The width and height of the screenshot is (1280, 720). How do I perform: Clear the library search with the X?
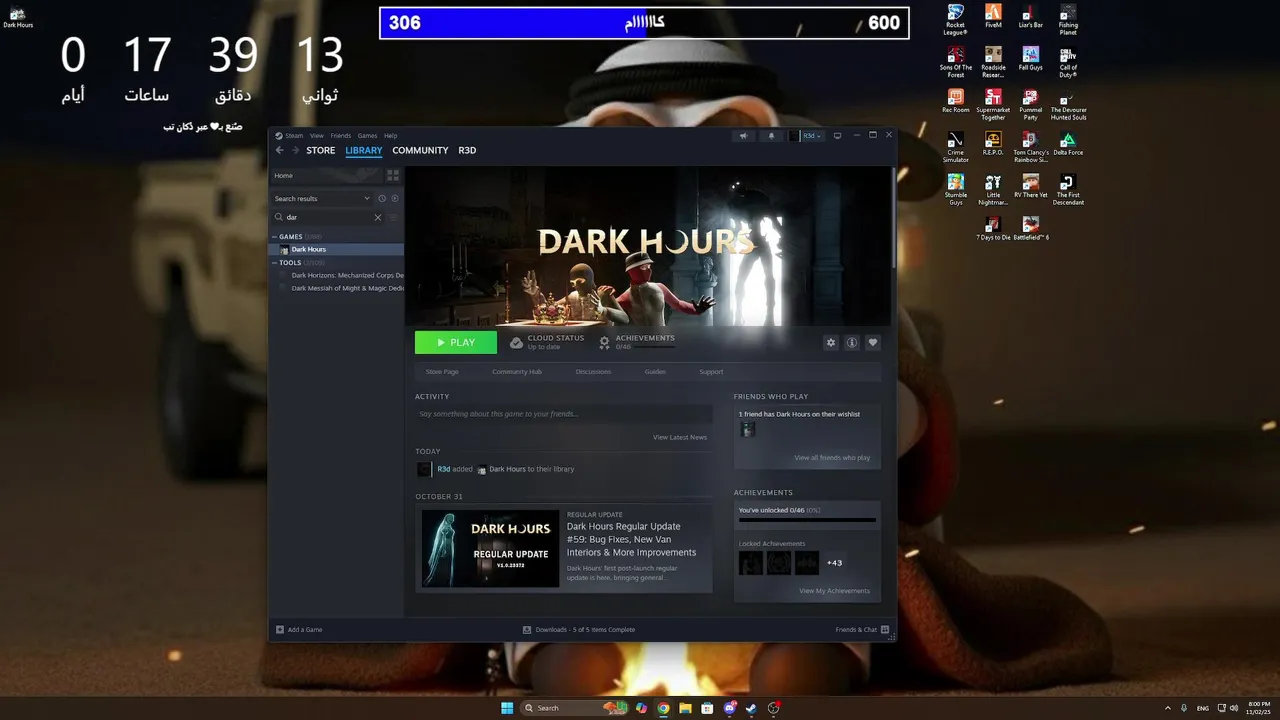pos(378,217)
